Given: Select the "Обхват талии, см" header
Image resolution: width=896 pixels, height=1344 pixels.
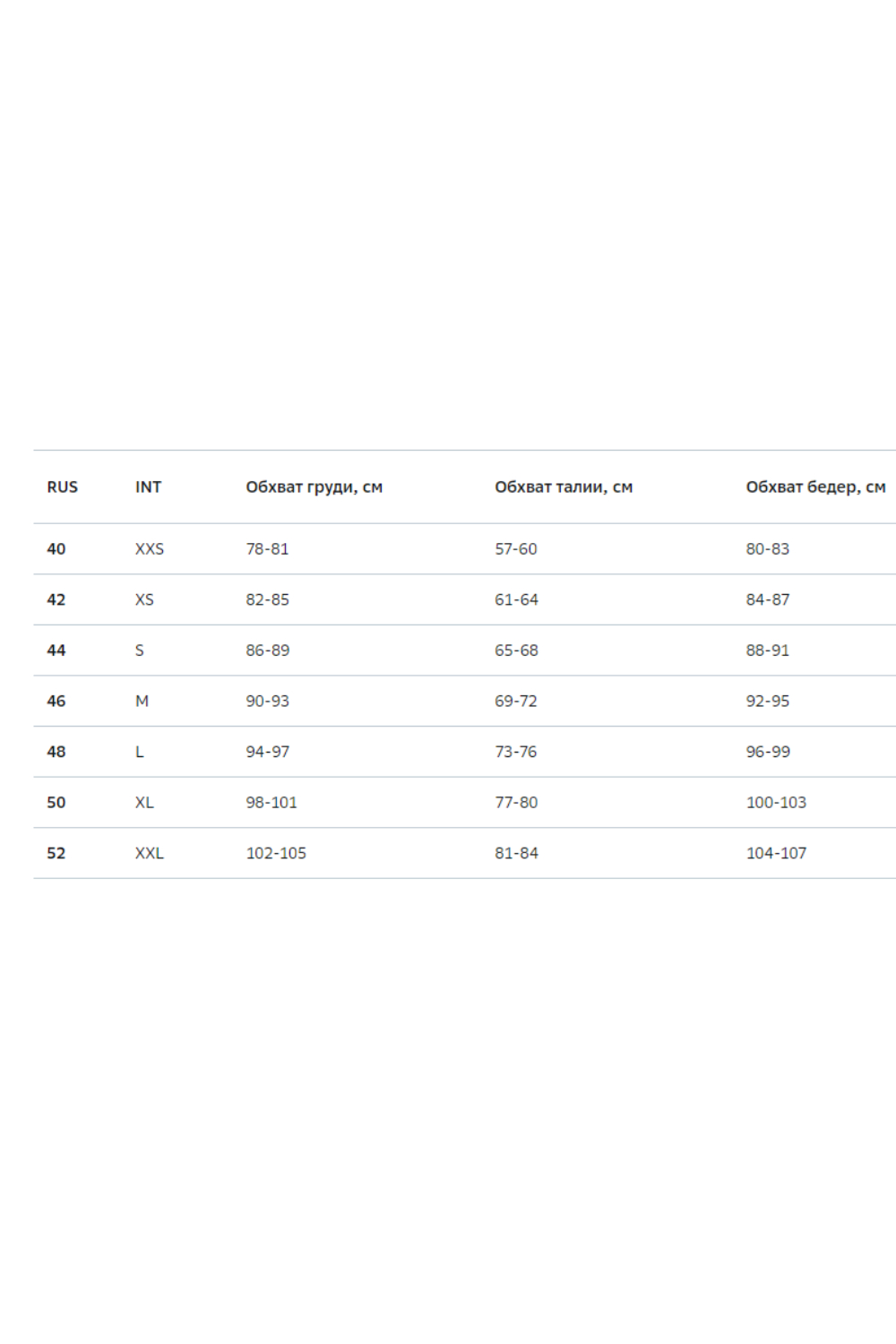Looking at the screenshot, I should point(564,487).
